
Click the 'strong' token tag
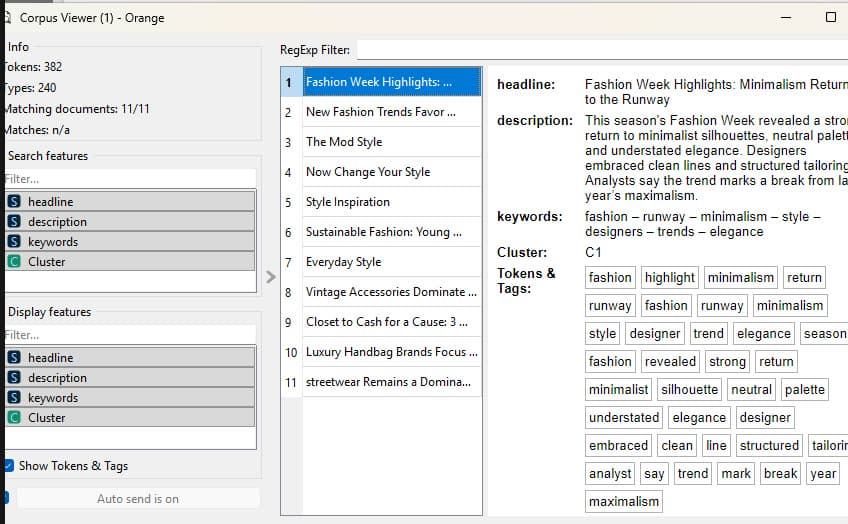727,361
